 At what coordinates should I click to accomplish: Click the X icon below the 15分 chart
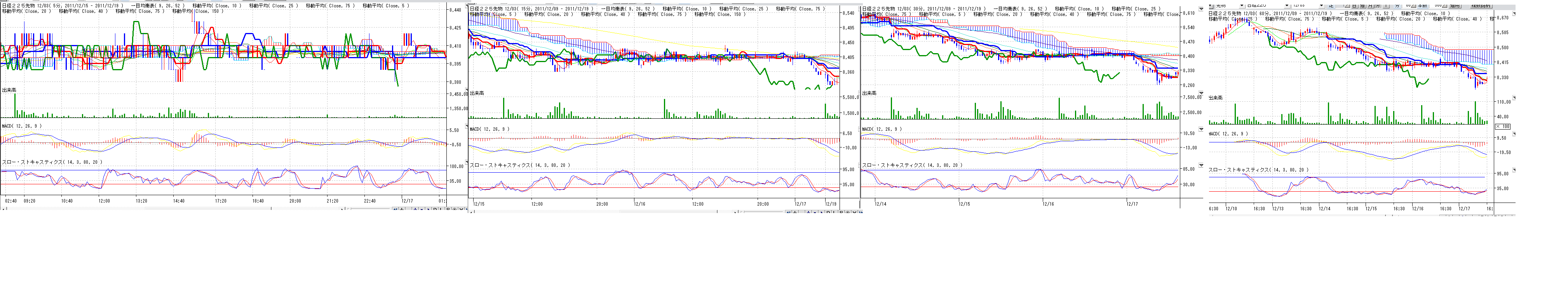855,212
